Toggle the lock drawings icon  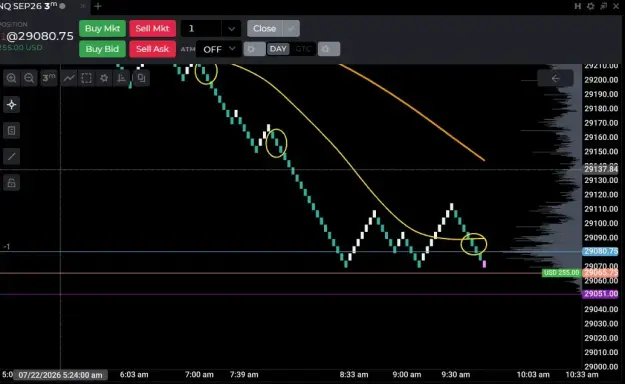point(12,183)
